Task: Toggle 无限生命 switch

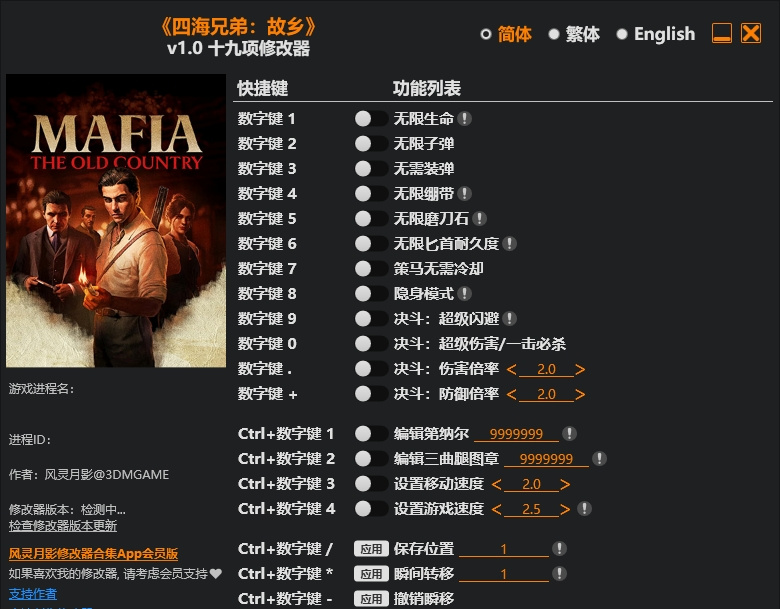Action: tap(371, 118)
